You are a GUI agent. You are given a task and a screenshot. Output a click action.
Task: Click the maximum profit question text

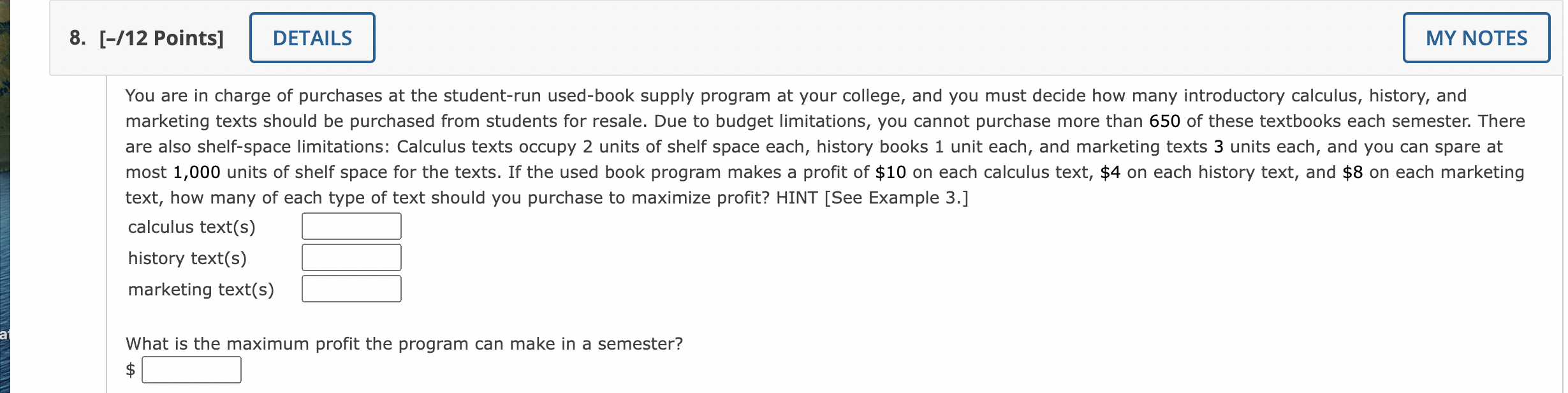point(404,343)
